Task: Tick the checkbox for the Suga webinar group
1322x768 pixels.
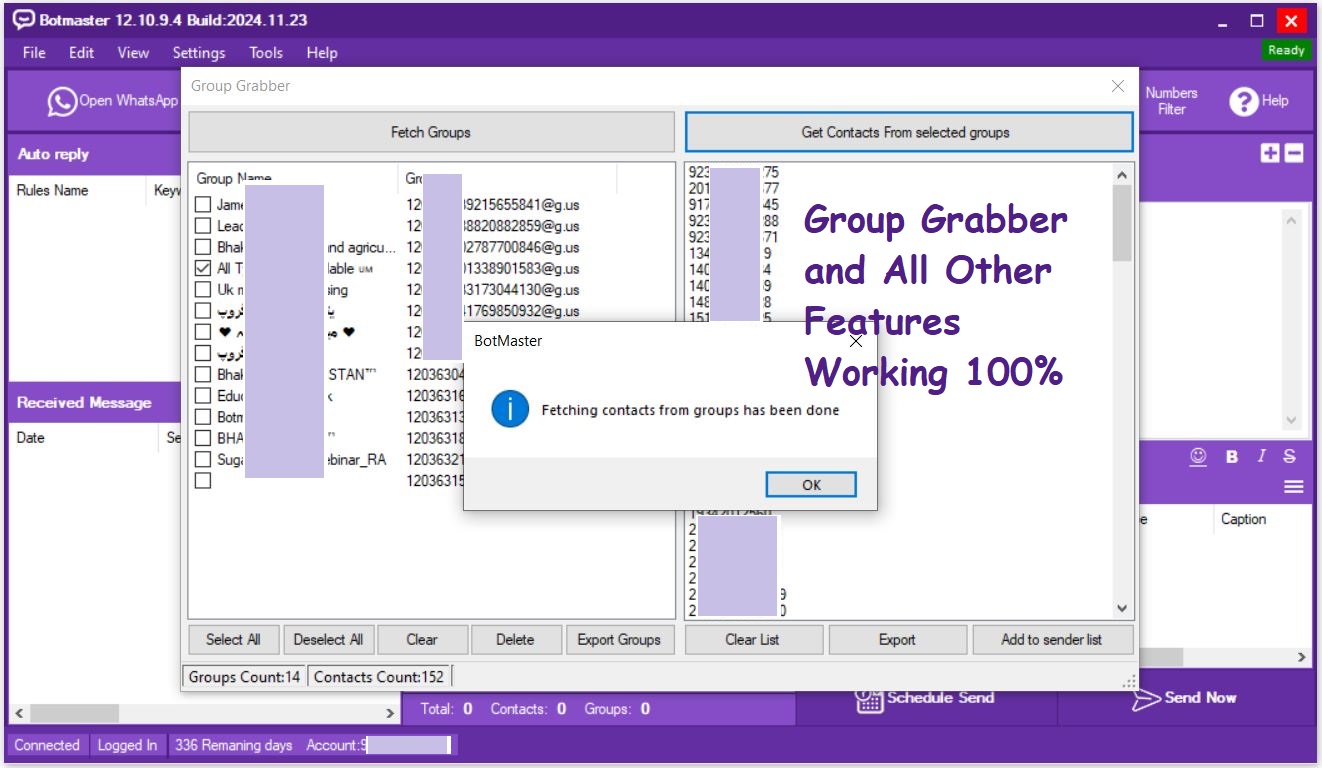Action: coord(203,459)
